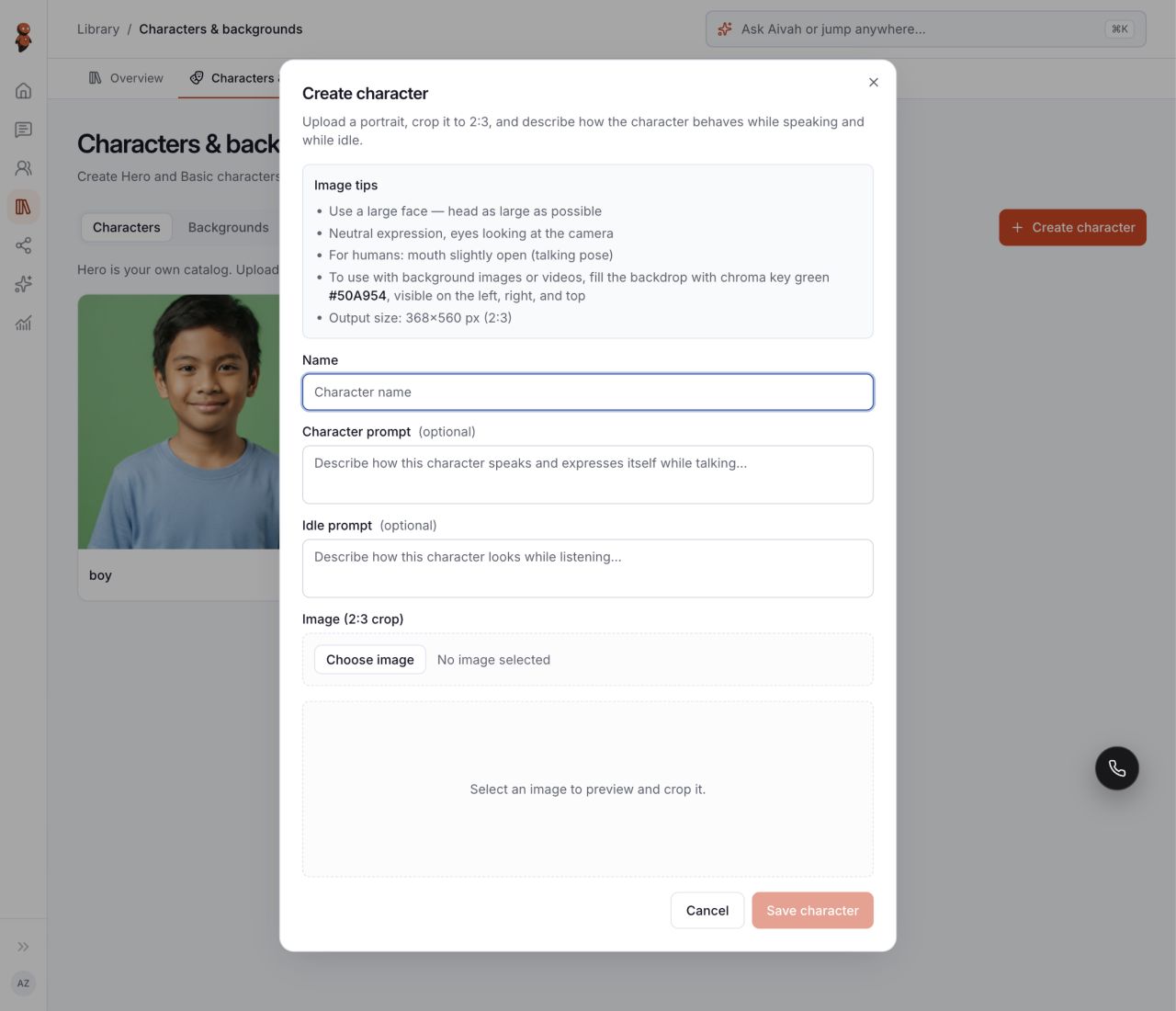
Task: Click the Choose image button
Action: tap(370, 660)
